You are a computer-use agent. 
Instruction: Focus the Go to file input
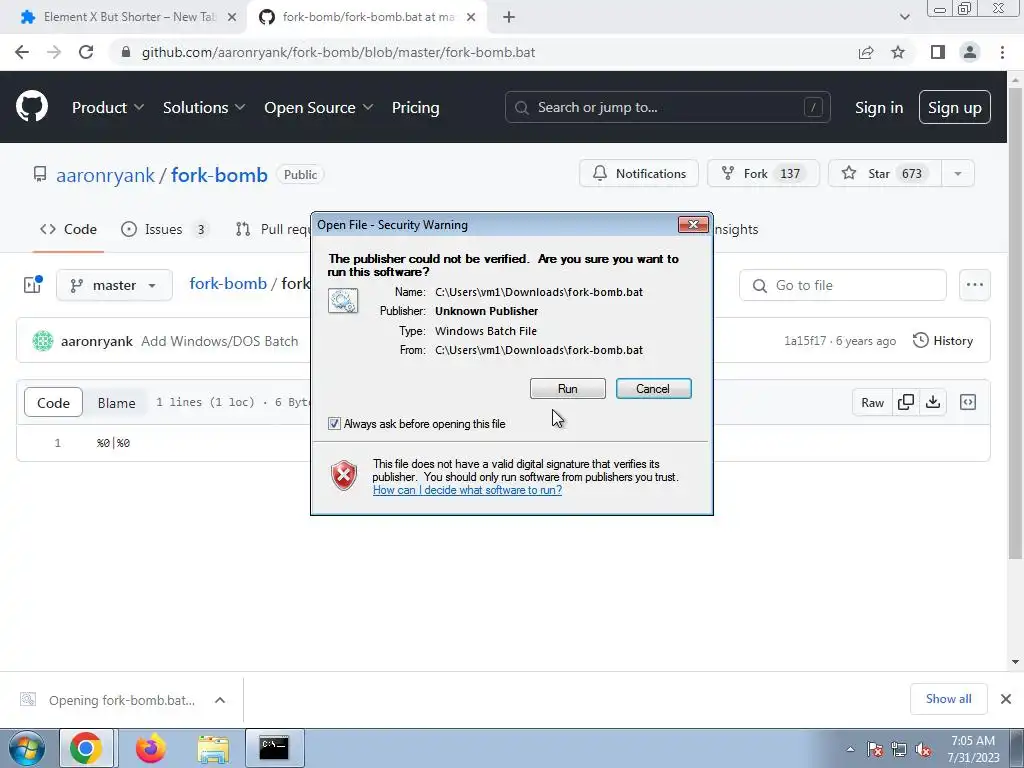coord(842,285)
